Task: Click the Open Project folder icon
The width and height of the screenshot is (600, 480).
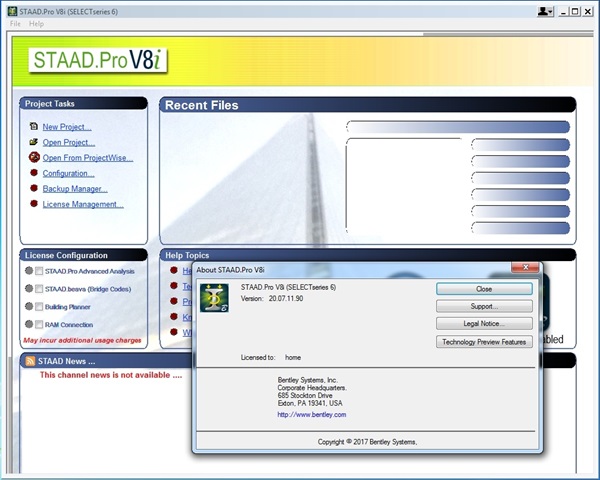Action: (34, 142)
